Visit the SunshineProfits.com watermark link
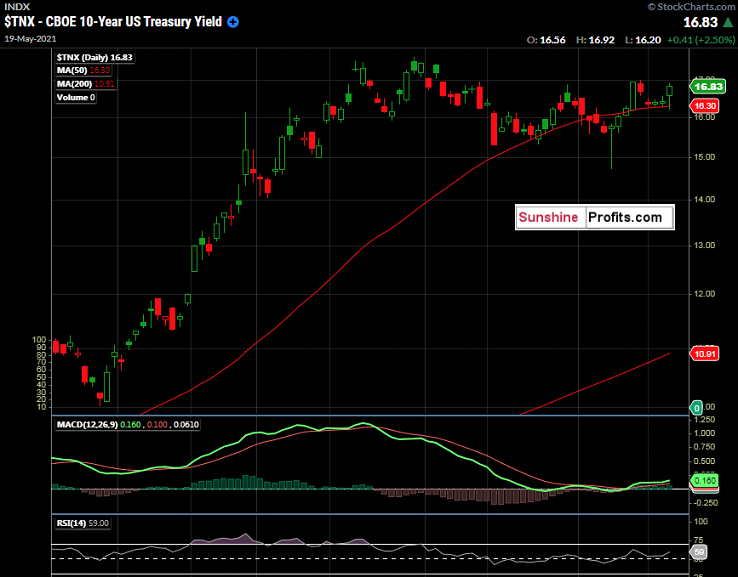Screen dimensions: 738x577 [x=595, y=217]
